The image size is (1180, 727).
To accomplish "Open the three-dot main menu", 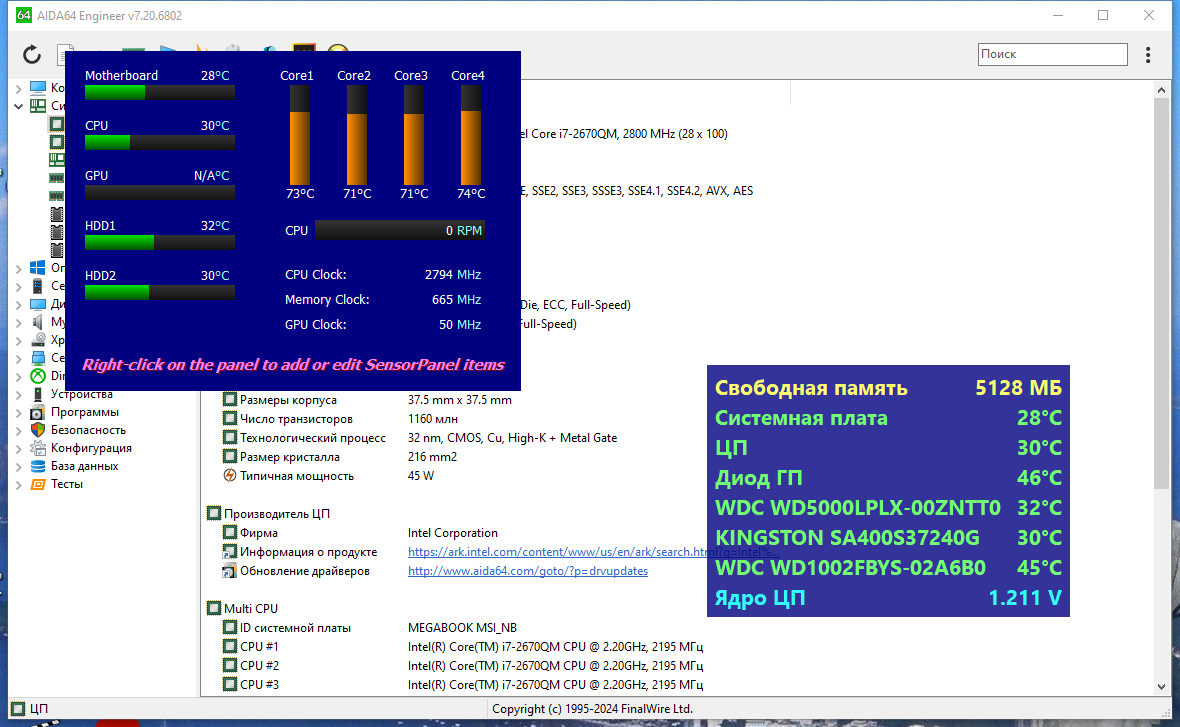I will 1148,54.
